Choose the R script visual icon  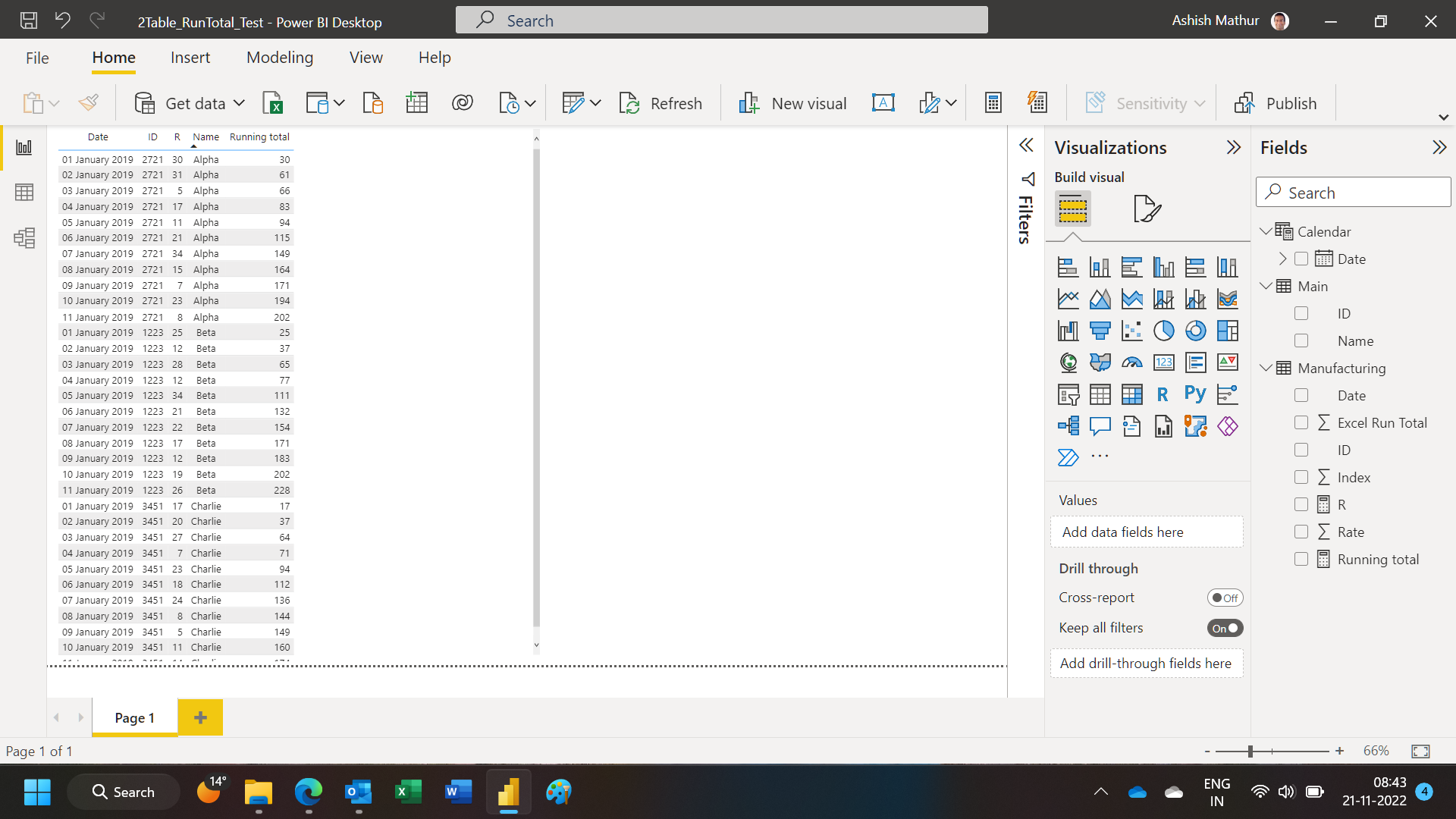[x=1163, y=394]
